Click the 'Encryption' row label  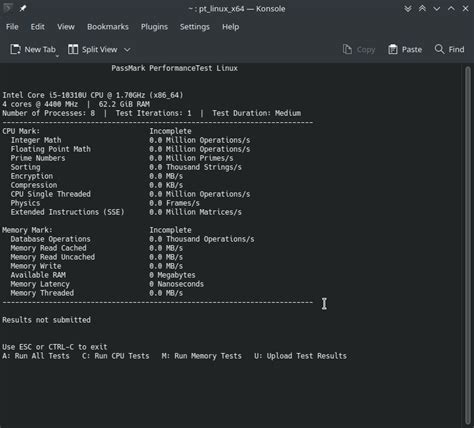coord(32,176)
